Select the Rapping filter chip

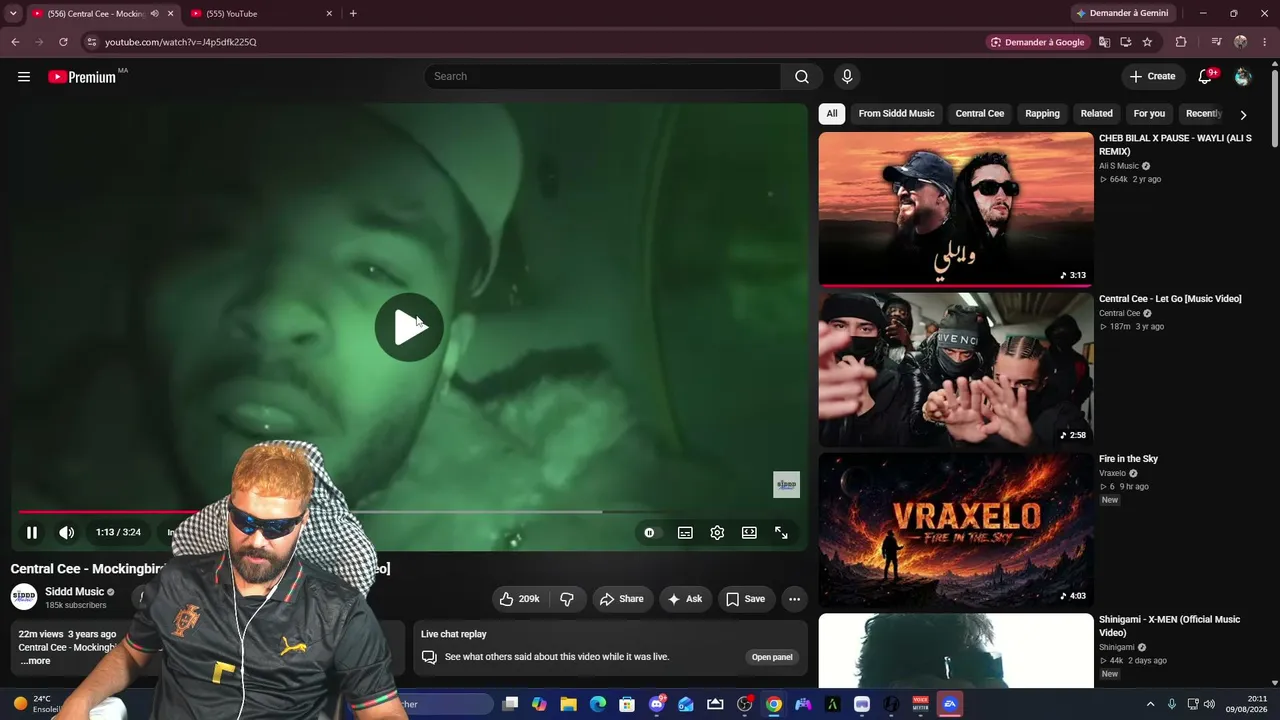point(1042,113)
